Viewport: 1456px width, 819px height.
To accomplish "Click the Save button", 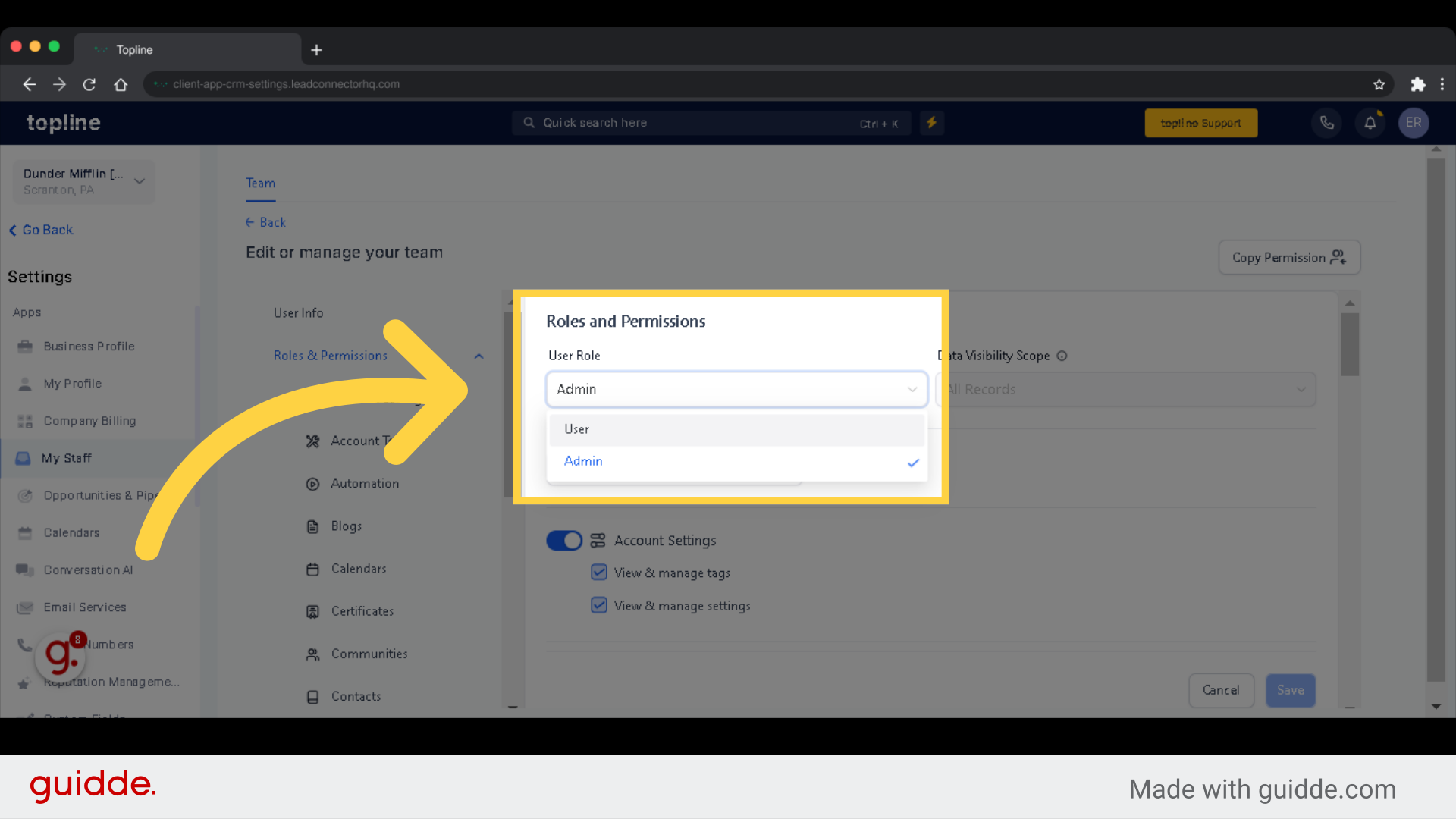I will click(1290, 690).
